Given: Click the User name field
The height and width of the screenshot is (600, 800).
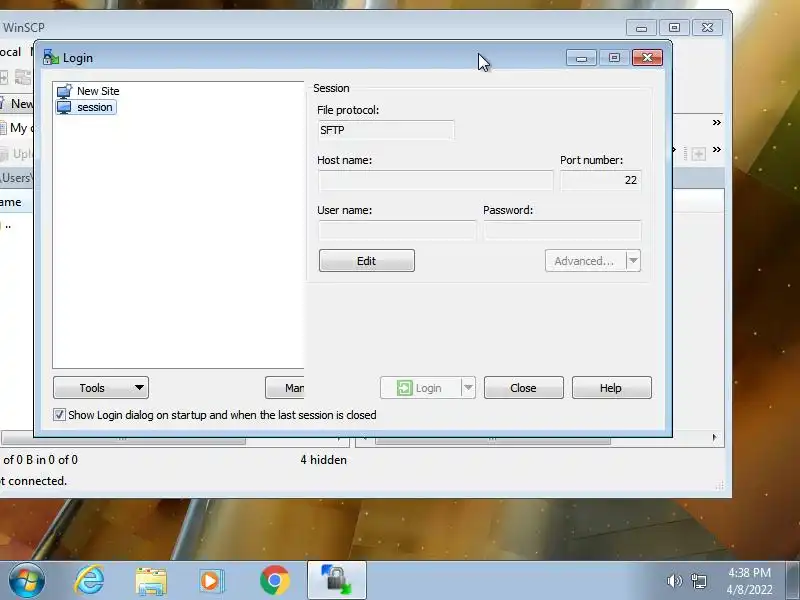Looking at the screenshot, I should [x=397, y=230].
